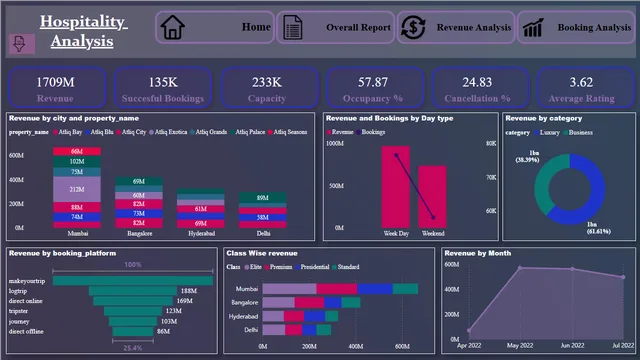
Task: Click the Elite class legend swatch
Action: pyautogui.click(x=247, y=267)
